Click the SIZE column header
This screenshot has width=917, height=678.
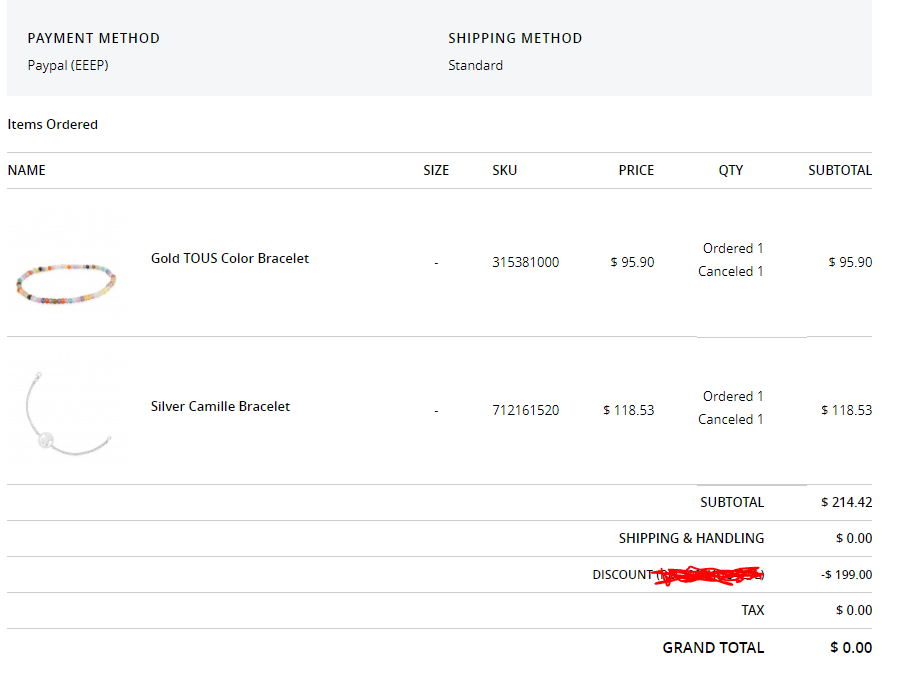pos(436,170)
